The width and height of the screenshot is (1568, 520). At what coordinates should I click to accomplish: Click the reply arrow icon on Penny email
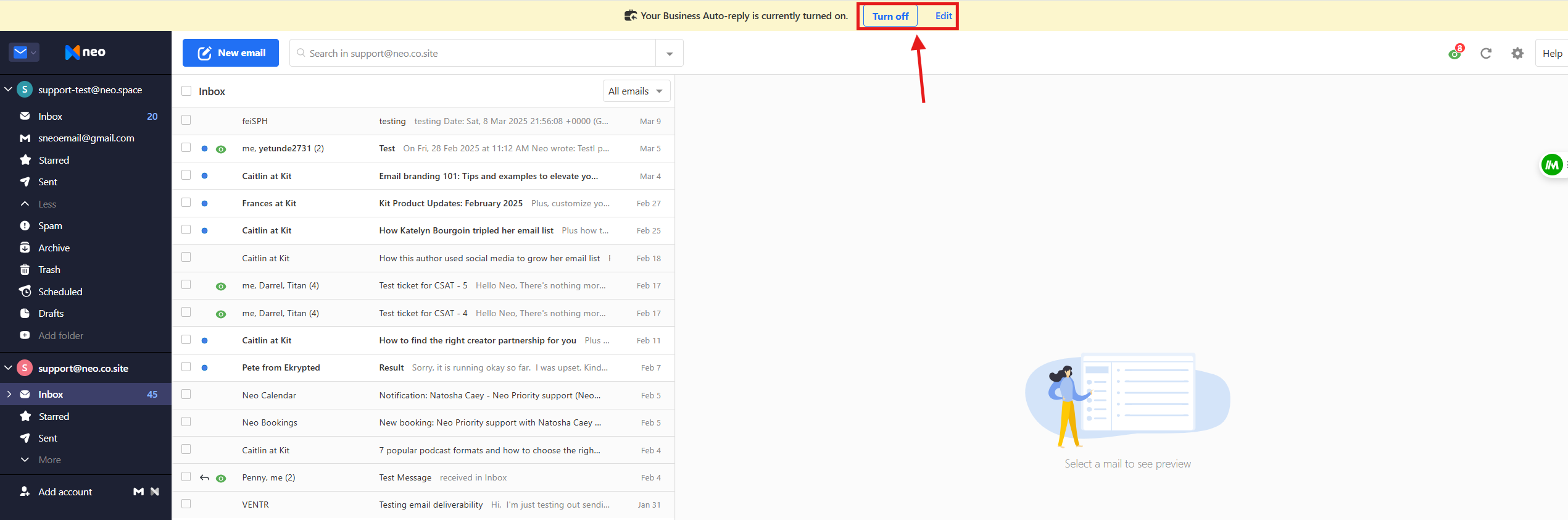[x=205, y=478]
